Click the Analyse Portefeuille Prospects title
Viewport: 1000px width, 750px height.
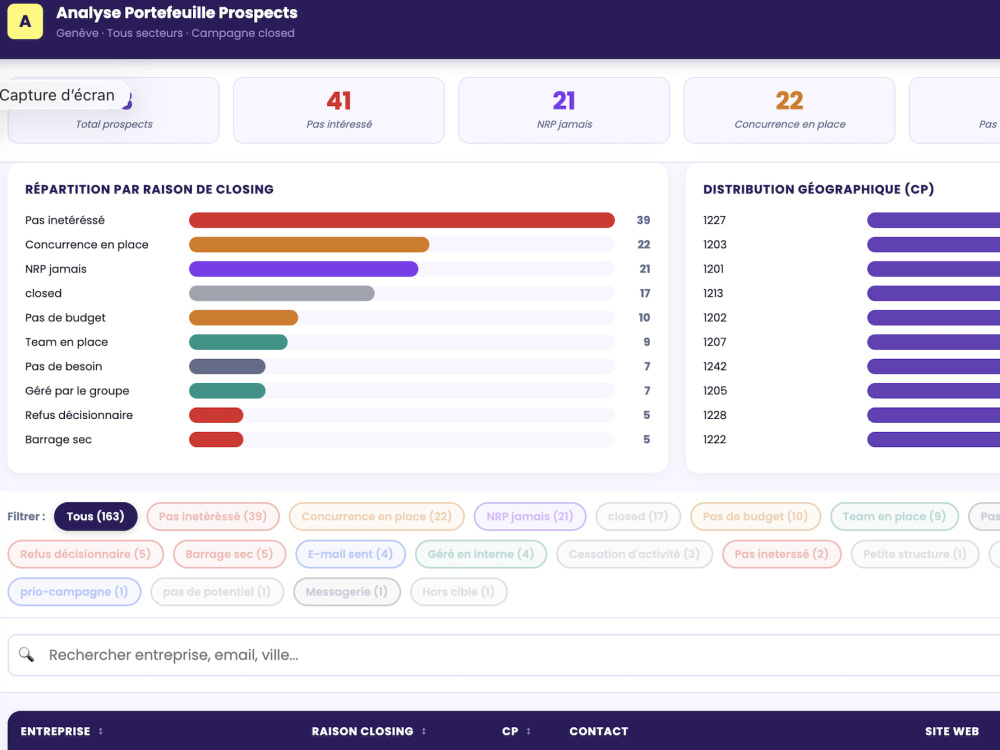point(177,13)
